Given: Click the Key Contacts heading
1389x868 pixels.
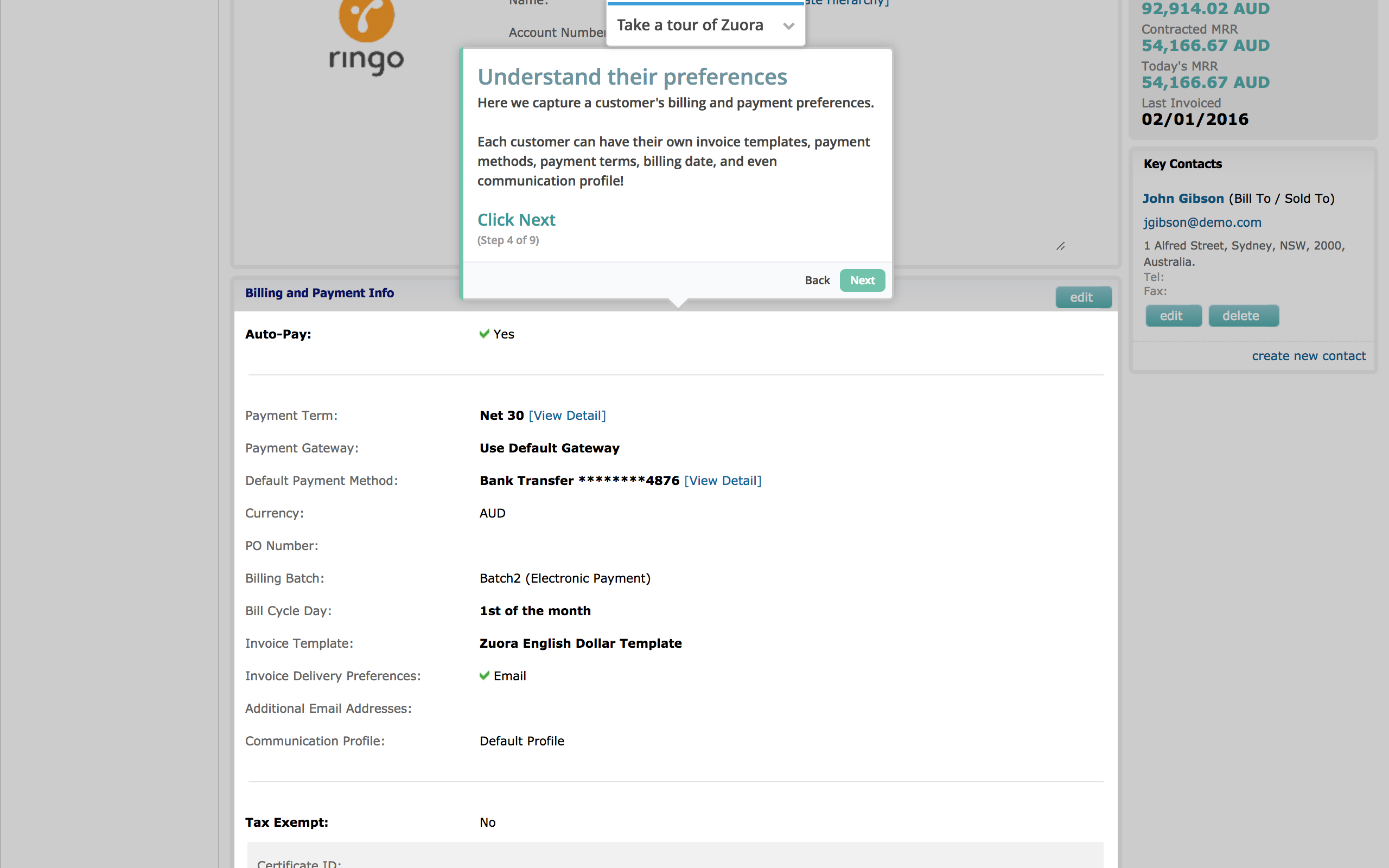Looking at the screenshot, I should coord(1182,164).
